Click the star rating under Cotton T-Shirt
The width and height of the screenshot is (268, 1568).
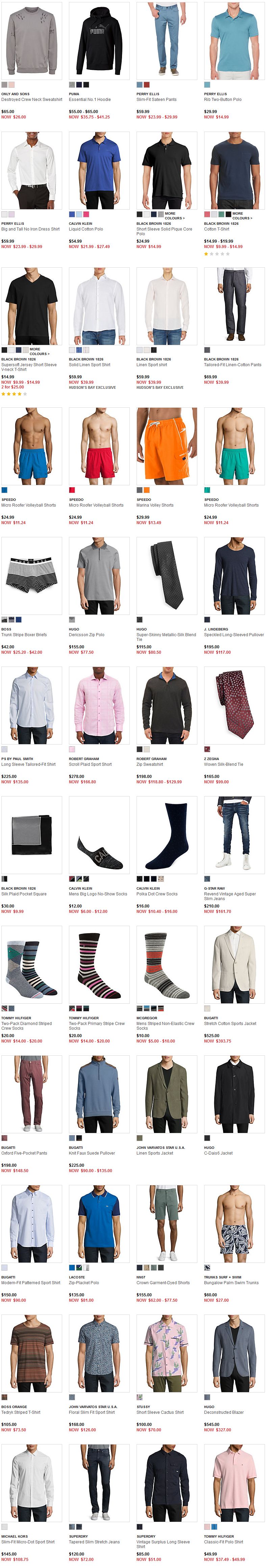[x=217, y=254]
